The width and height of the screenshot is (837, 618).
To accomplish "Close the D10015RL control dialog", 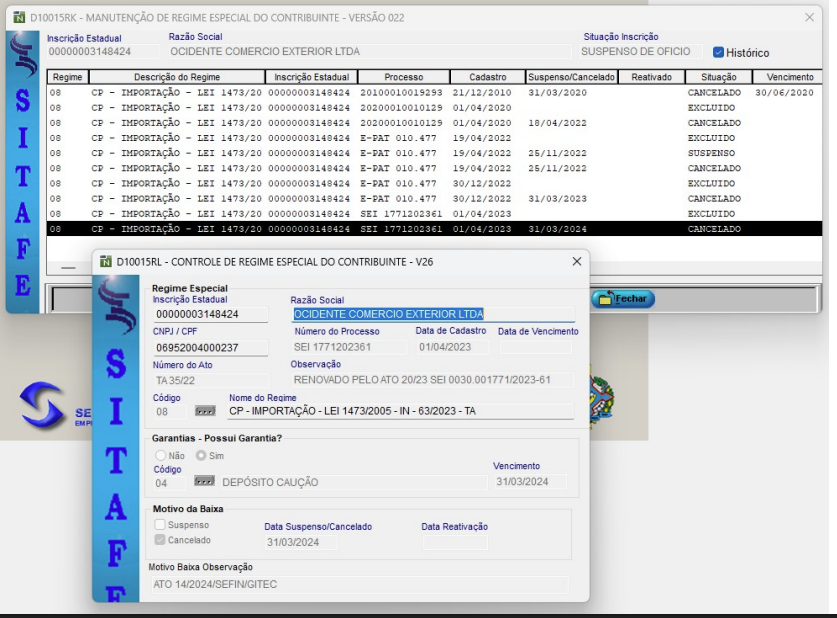I will 576,261.
